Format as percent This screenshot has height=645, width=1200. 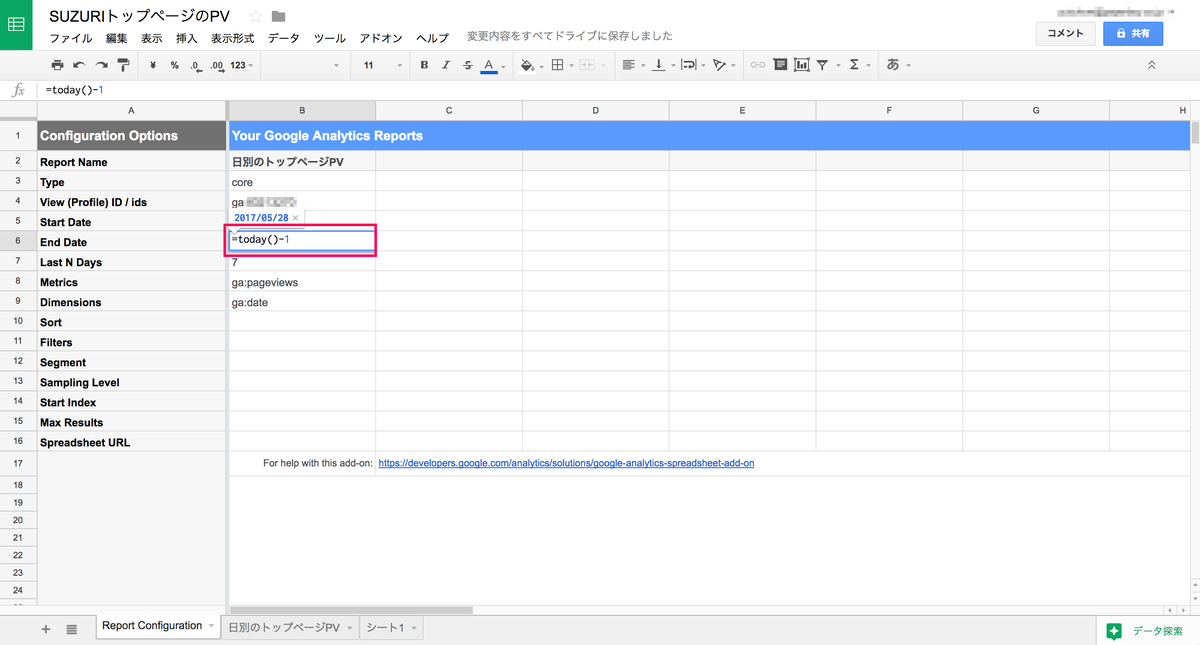(x=174, y=65)
